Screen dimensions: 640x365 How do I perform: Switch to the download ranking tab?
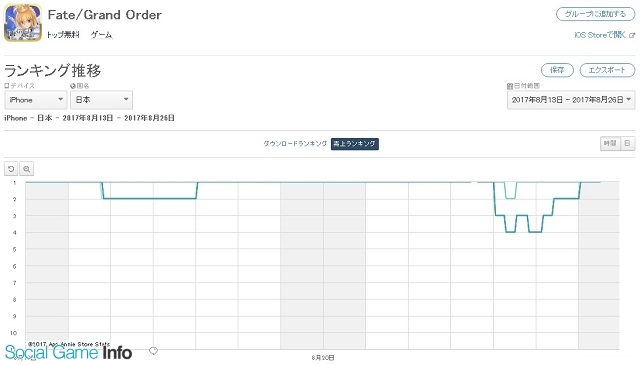[x=295, y=144]
